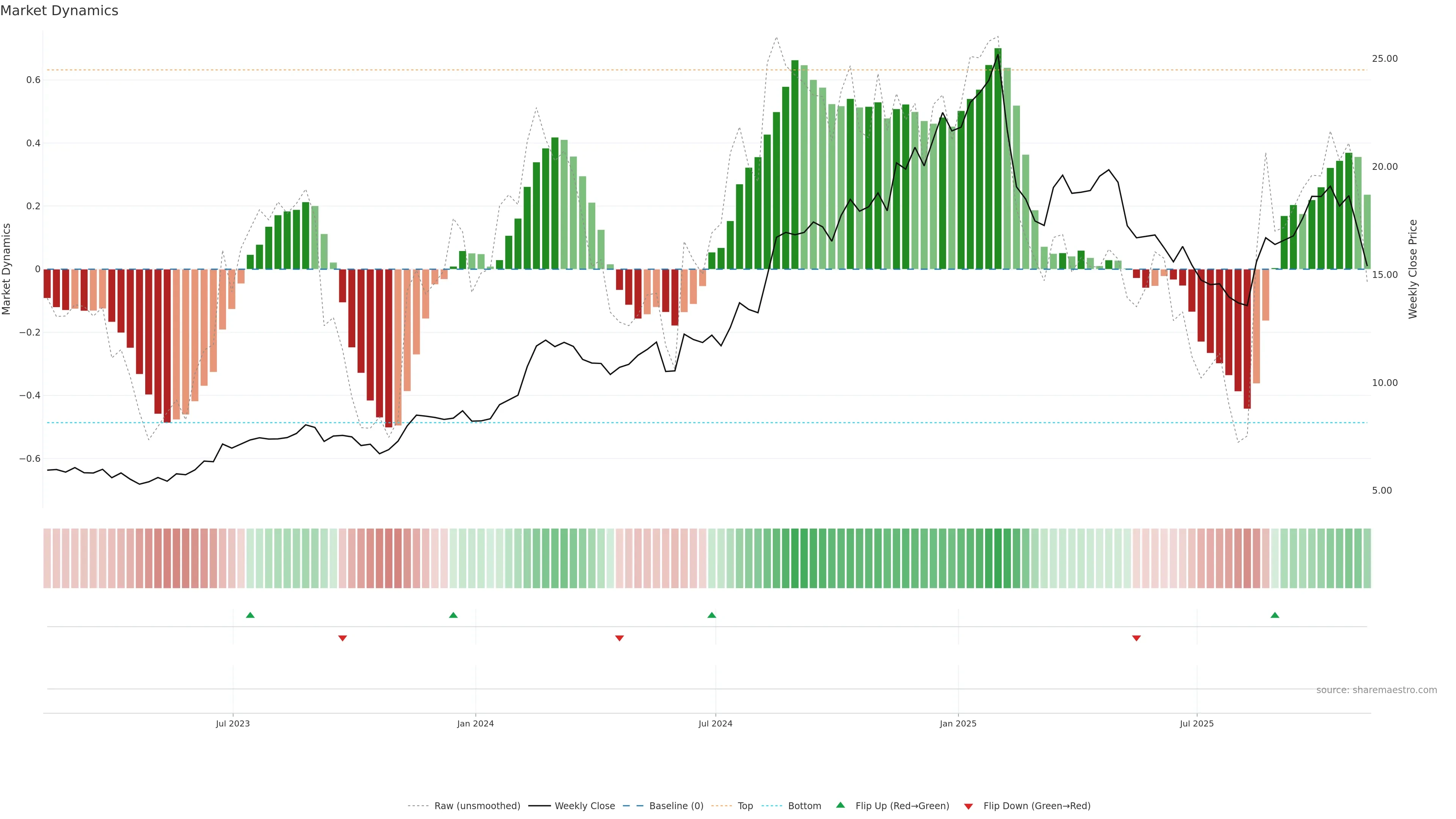Image resolution: width=1456 pixels, height=819 pixels.
Task: Toggle the Bottom legend entry
Action: 804,806
